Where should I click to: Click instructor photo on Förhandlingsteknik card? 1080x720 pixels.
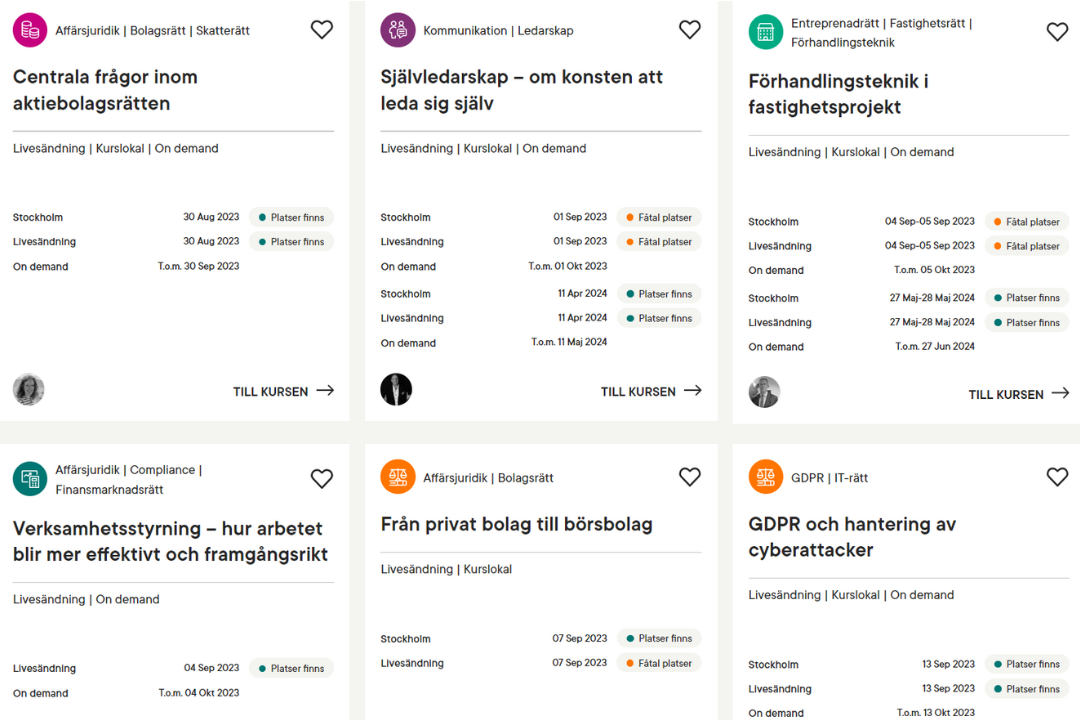pyautogui.click(x=765, y=393)
